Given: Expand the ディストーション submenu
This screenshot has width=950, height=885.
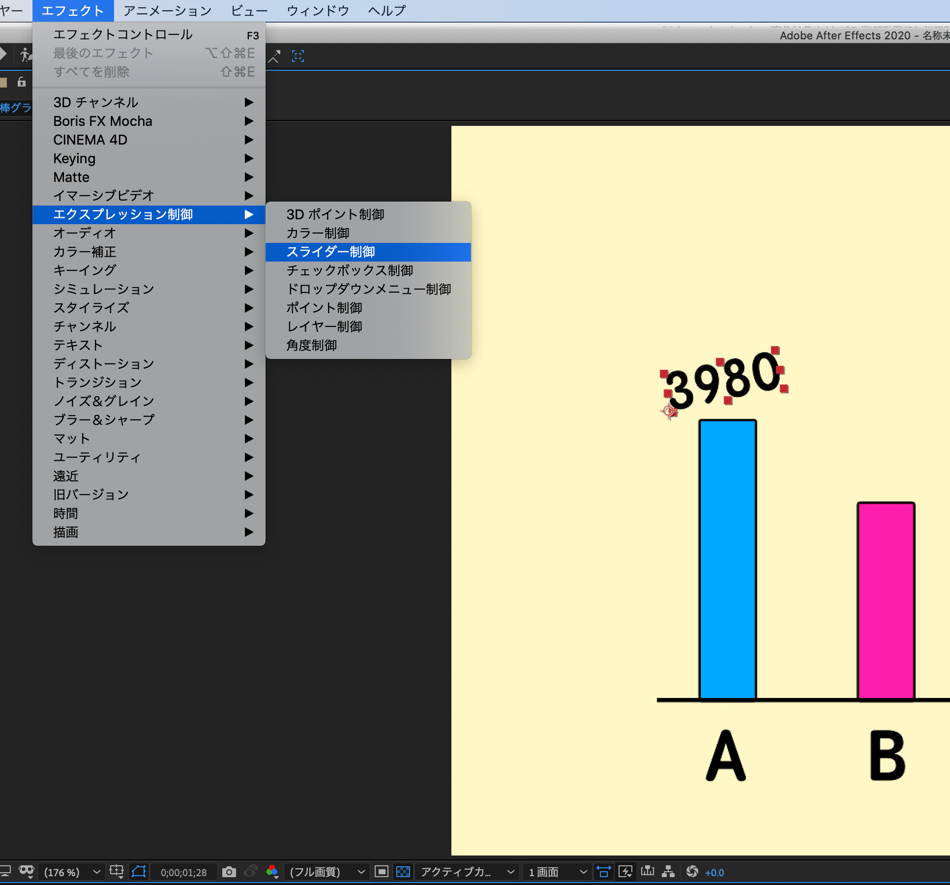Looking at the screenshot, I should [149, 364].
